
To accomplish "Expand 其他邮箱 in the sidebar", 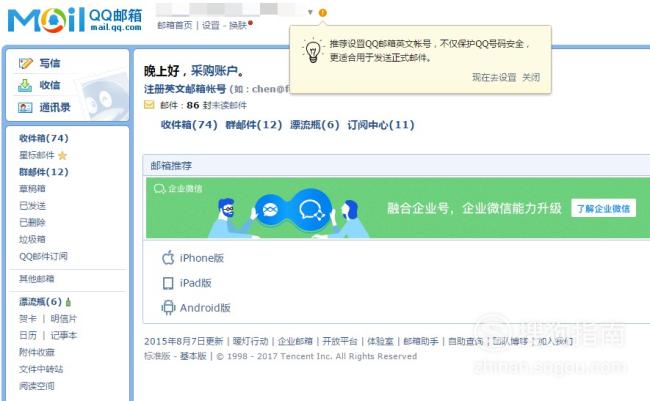I will click(x=36, y=279).
